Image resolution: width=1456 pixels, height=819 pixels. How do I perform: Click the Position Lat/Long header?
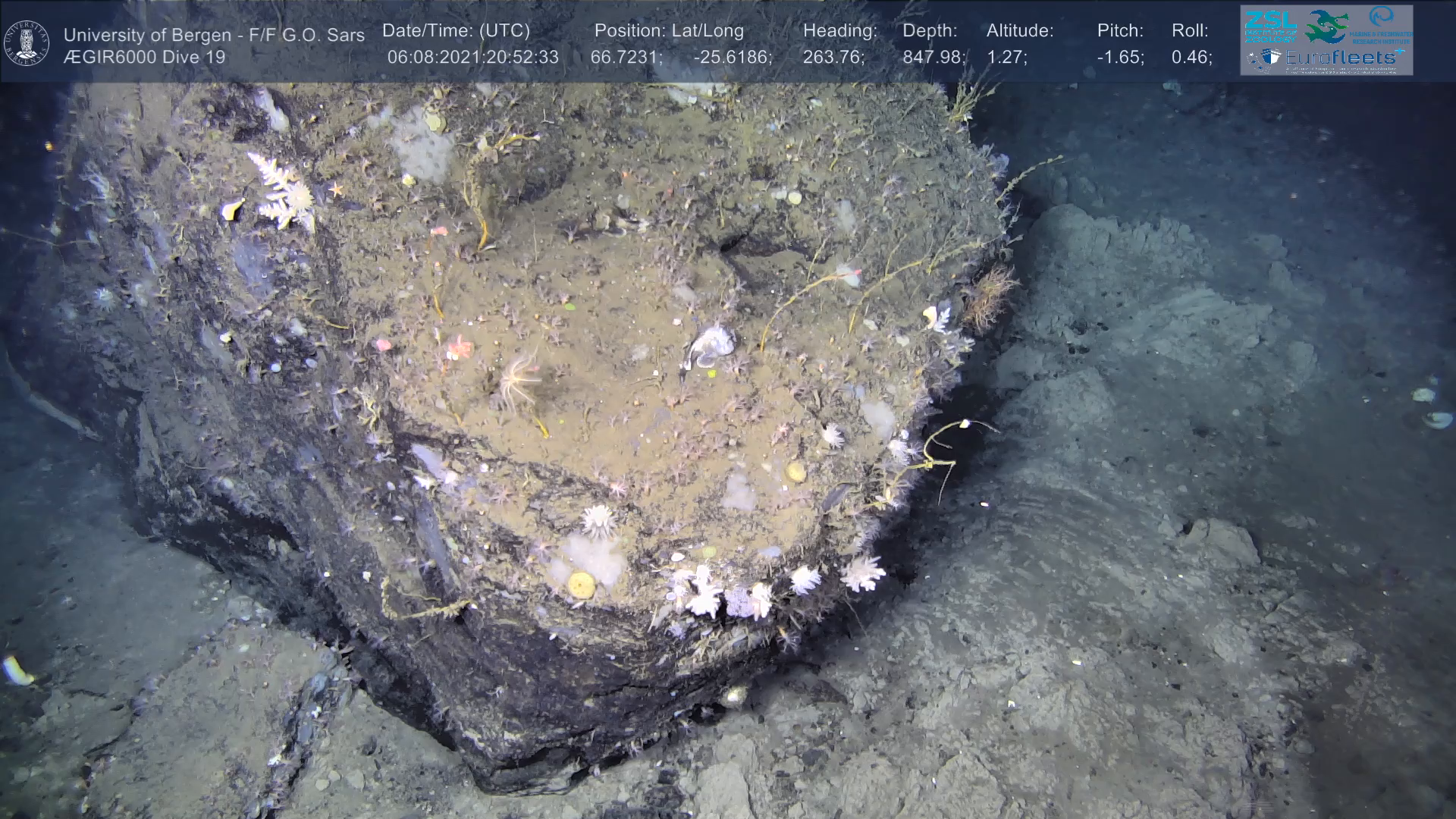pyautogui.click(x=669, y=31)
